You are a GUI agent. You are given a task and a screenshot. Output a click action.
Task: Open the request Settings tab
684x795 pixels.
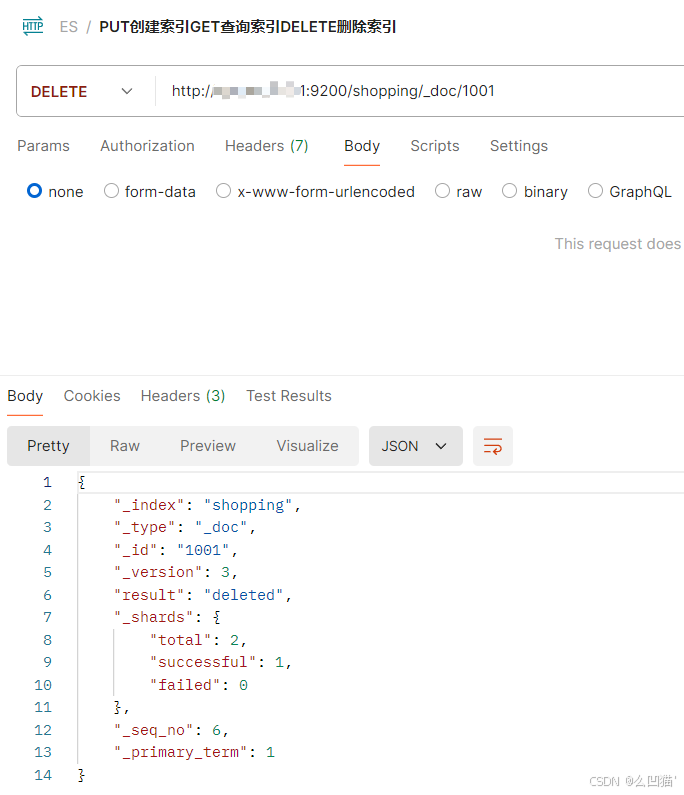(518, 146)
